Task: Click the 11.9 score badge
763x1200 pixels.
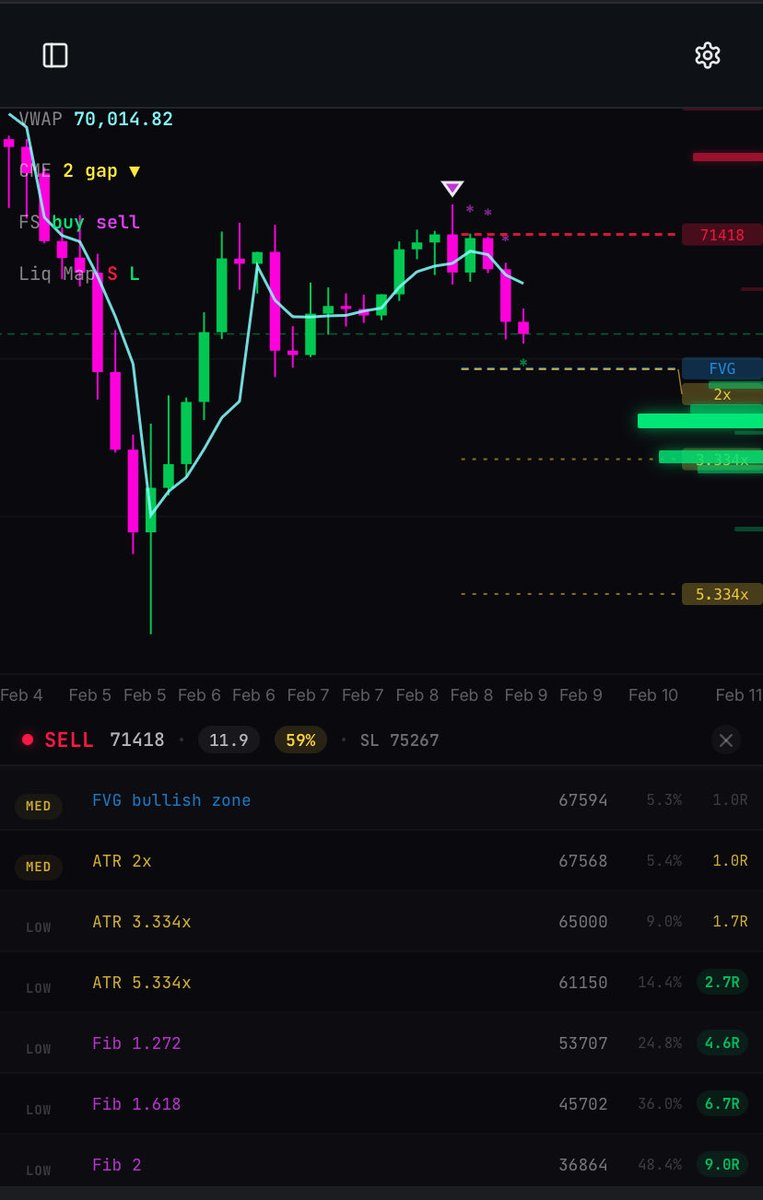Action: (x=229, y=740)
